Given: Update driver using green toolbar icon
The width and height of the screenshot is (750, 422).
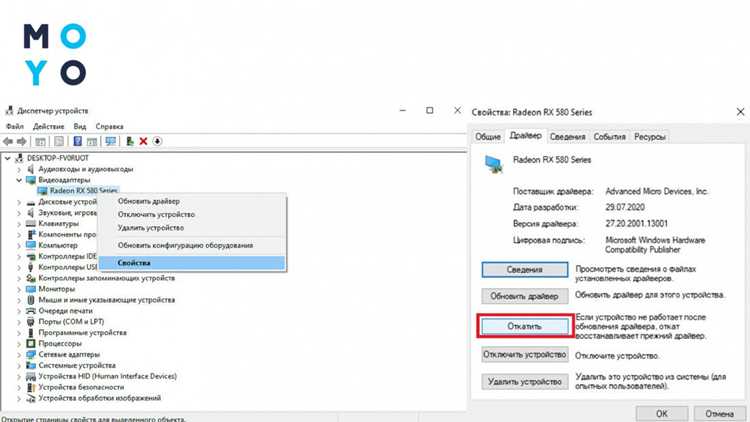Looking at the screenshot, I should coord(129,141).
